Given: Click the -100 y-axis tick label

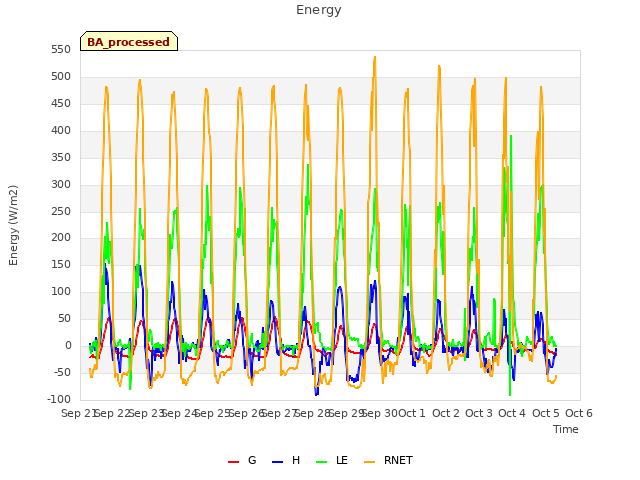Looking at the screenshot, I should [59, 399].
